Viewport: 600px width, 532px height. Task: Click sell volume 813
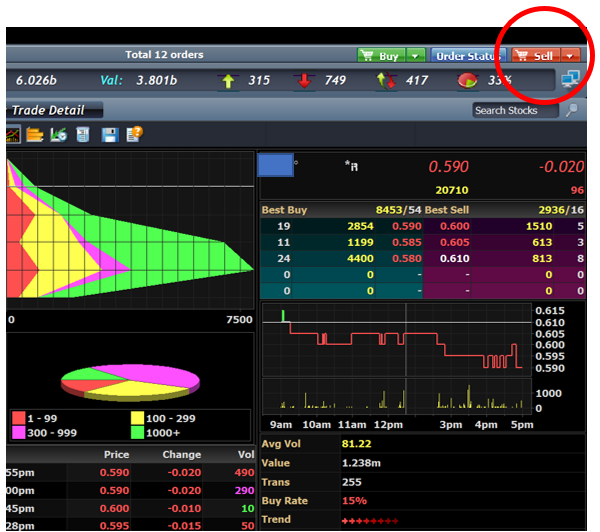click(x=542, y=258)
